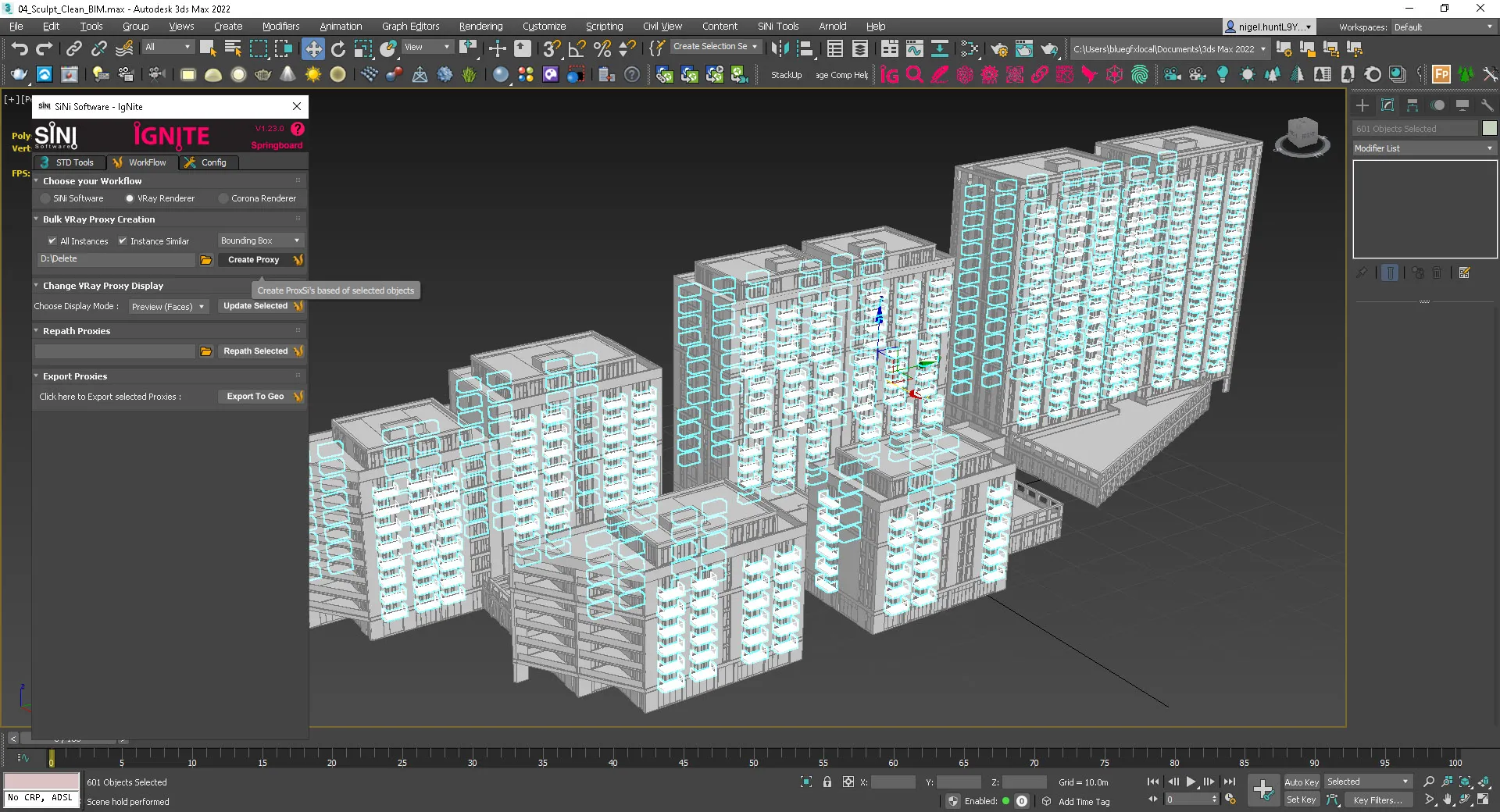Open the Rendering menu
The width and height of the screenshot is (1500, 812).
480,27
